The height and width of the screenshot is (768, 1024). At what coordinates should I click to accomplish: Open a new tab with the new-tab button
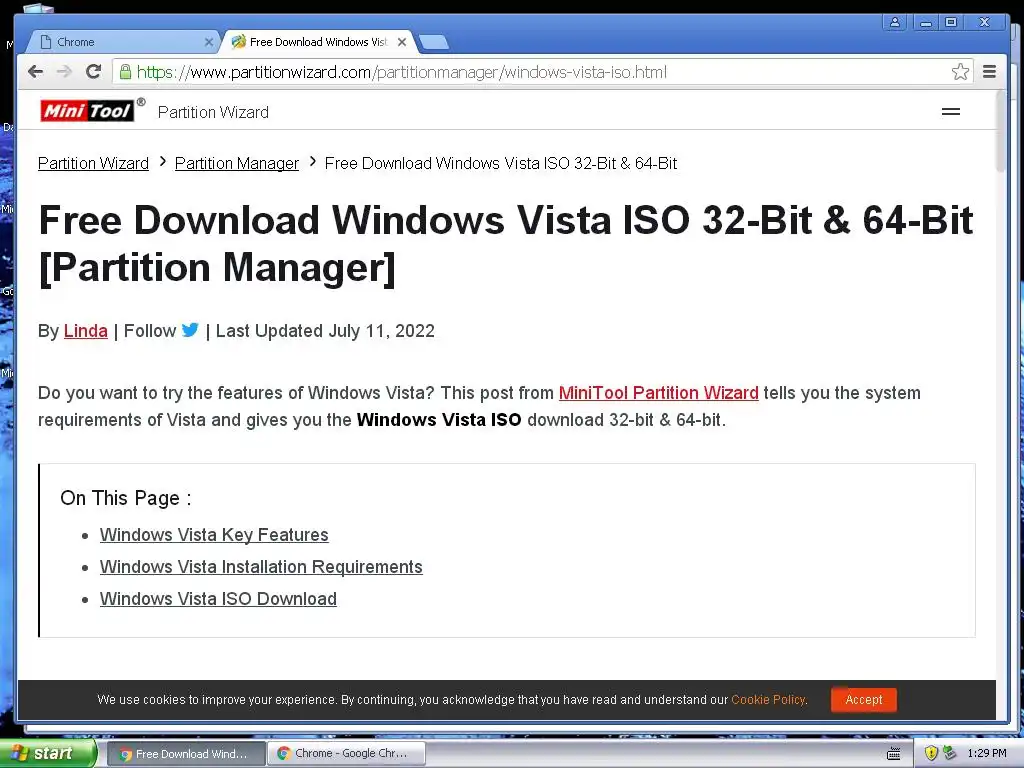434,42
